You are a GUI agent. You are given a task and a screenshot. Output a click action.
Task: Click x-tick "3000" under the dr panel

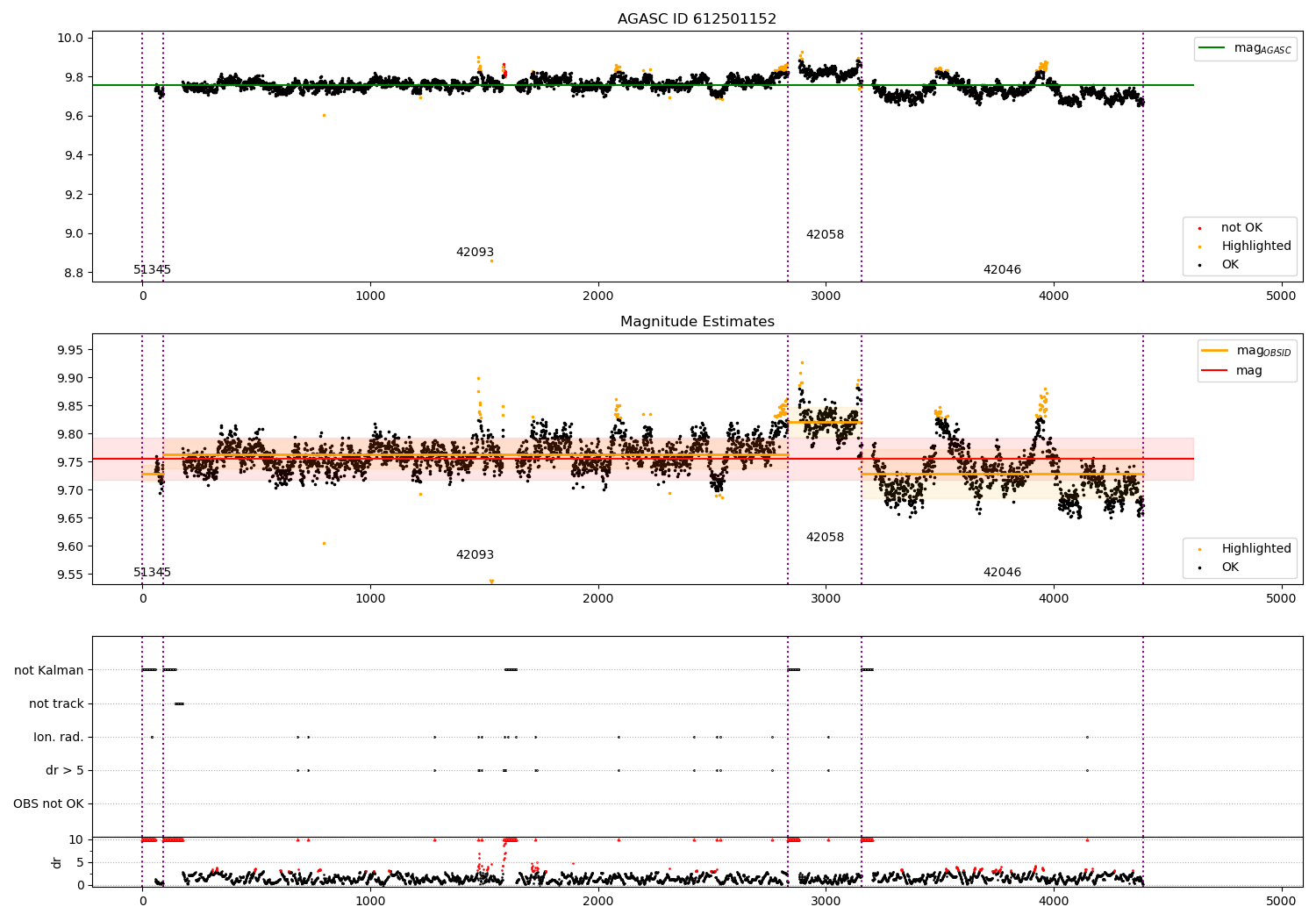click(826, 901)
